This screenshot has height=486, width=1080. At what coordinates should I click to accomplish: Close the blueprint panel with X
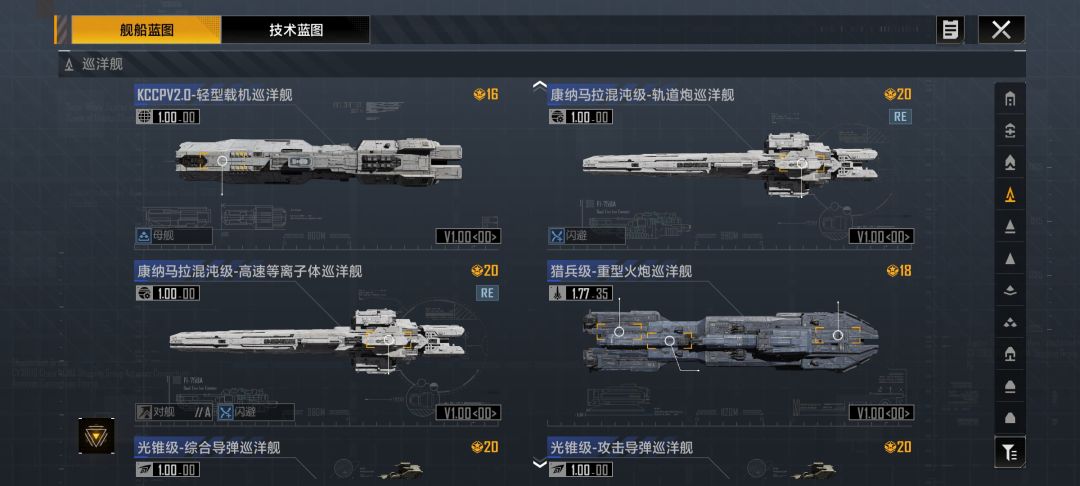(x=1001, y=30)
